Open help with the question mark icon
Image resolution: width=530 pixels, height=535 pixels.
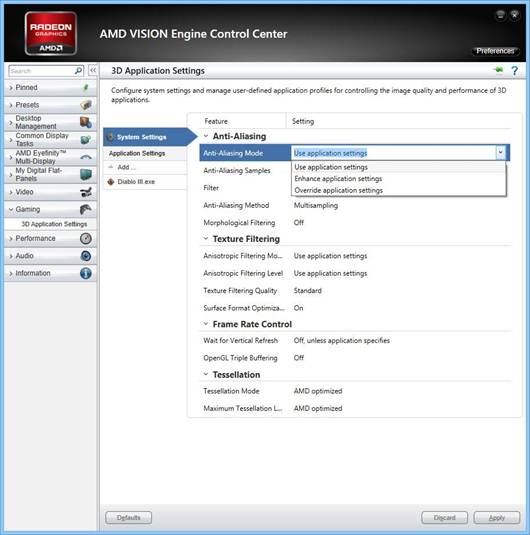514,71
